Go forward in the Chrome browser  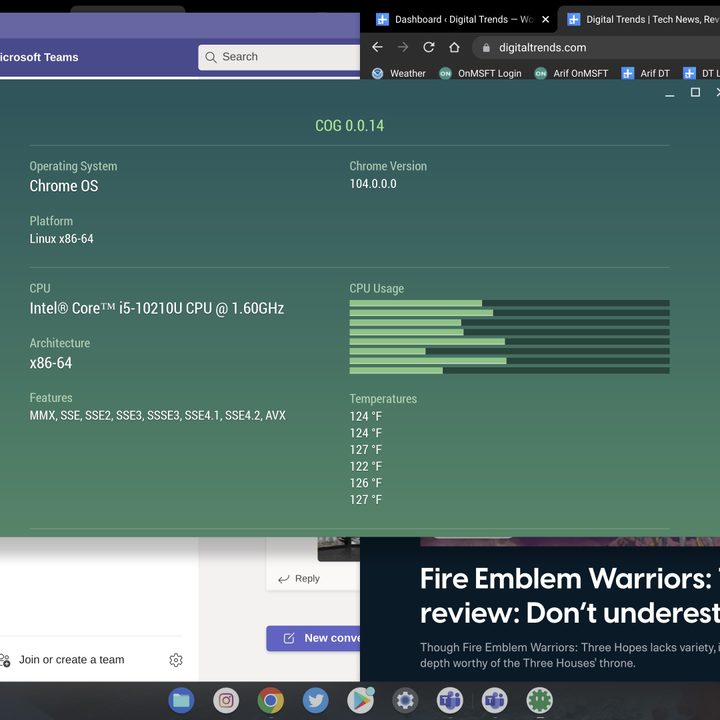coord(403,47)
